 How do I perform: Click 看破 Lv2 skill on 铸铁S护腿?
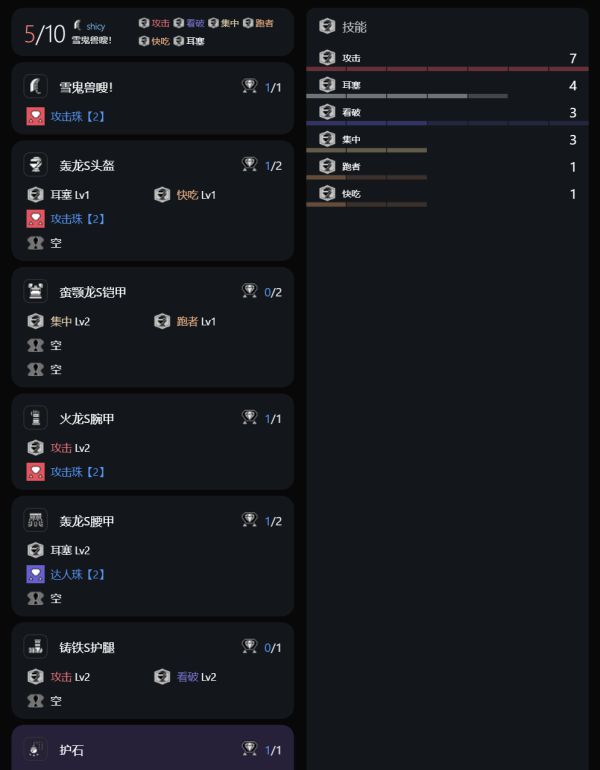tap(196, 677)
